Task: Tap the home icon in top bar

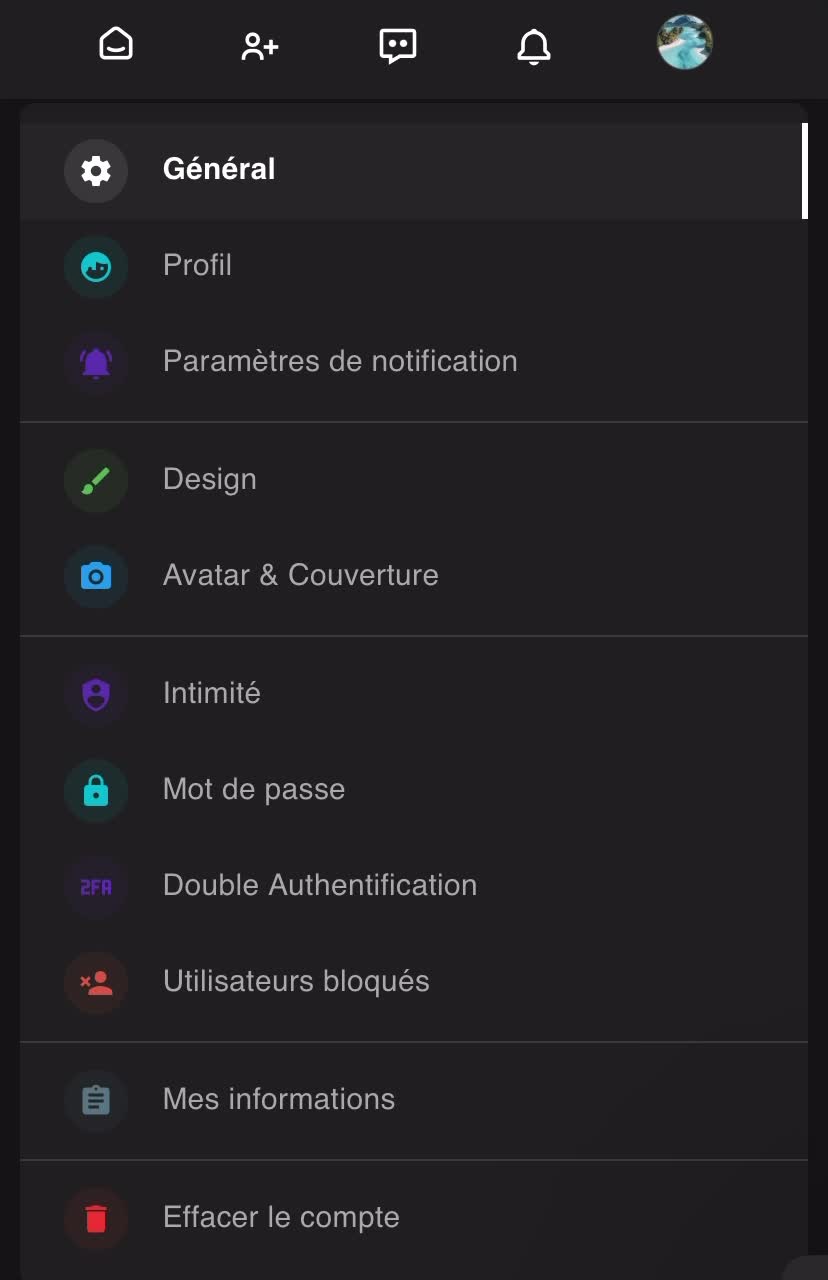Action: tap(116, 45)
